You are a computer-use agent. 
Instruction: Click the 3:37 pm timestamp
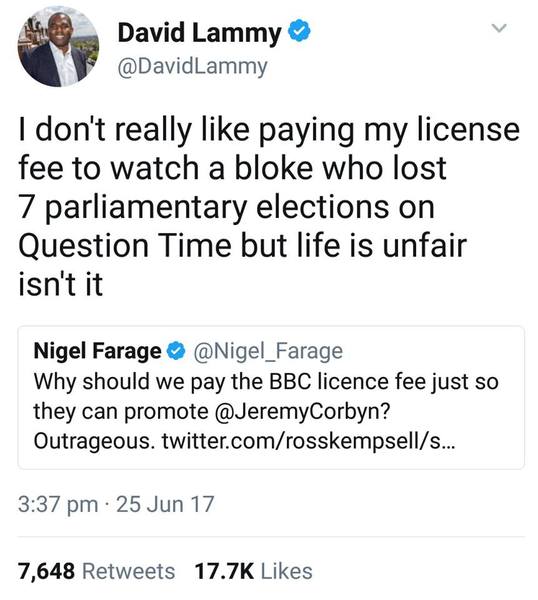58,505
